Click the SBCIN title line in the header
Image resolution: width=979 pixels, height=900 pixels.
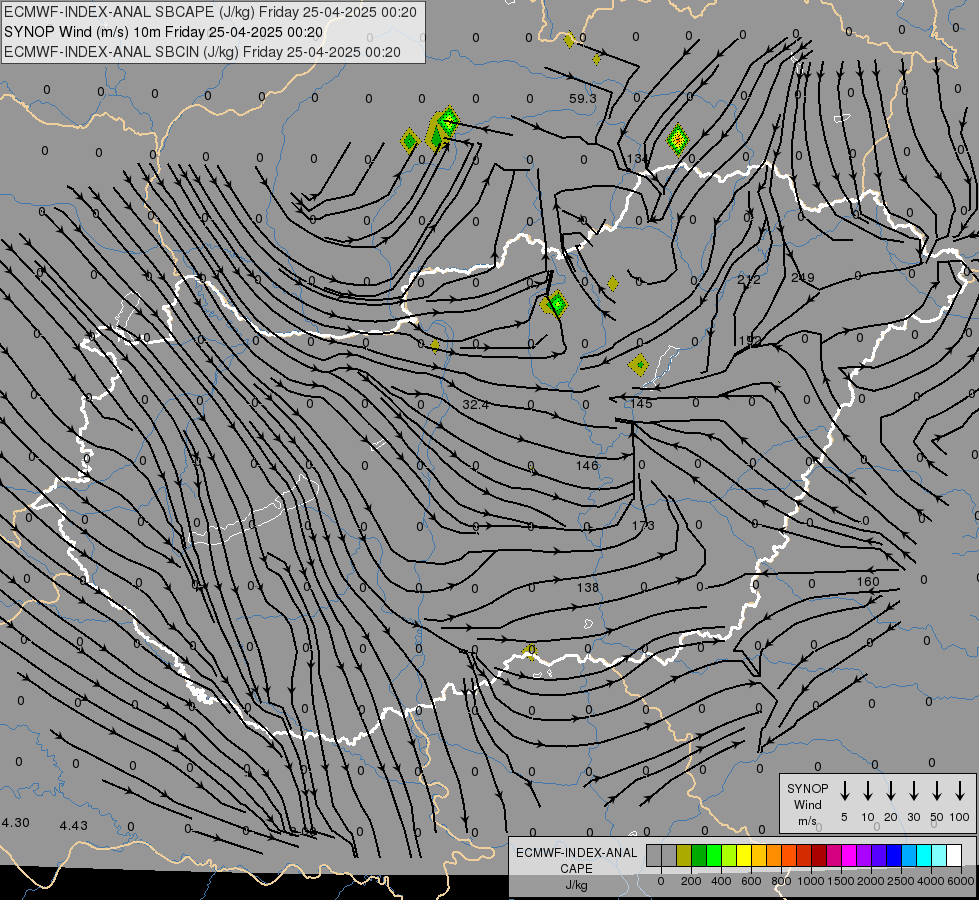coord(202,52)
